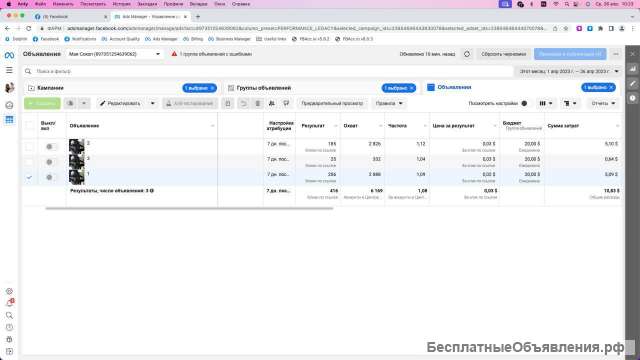The height and width of the screenshot is (360, 640).
Task: Clear the campaigns '1 выбрано' filter chip
Action: (x=212, y=88)
